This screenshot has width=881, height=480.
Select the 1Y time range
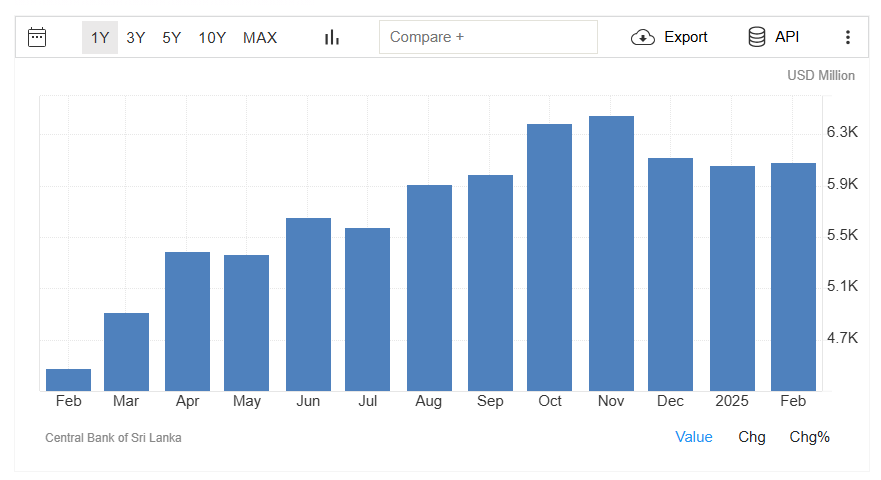100,37
